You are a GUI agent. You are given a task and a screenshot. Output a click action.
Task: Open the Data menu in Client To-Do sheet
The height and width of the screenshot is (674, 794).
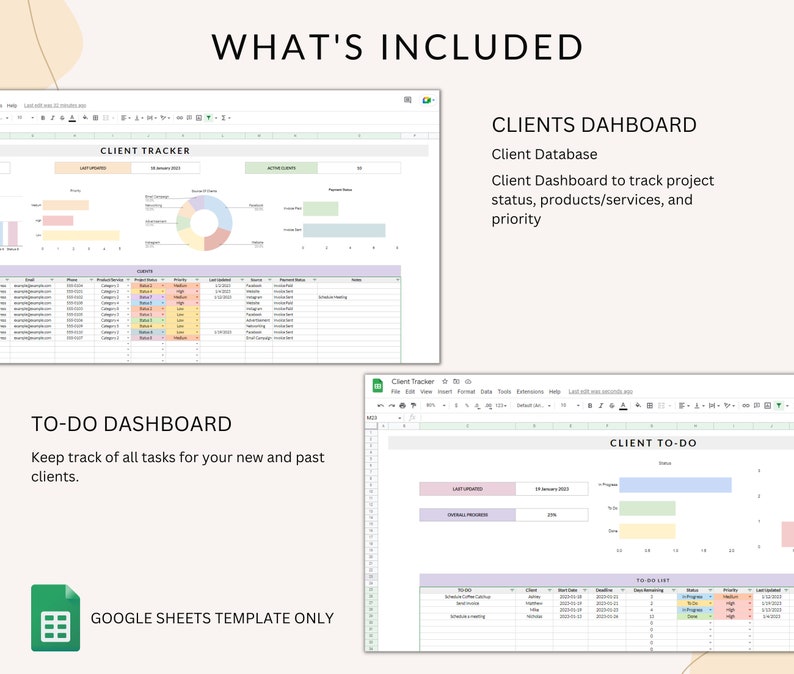click(x=486, y=392)
